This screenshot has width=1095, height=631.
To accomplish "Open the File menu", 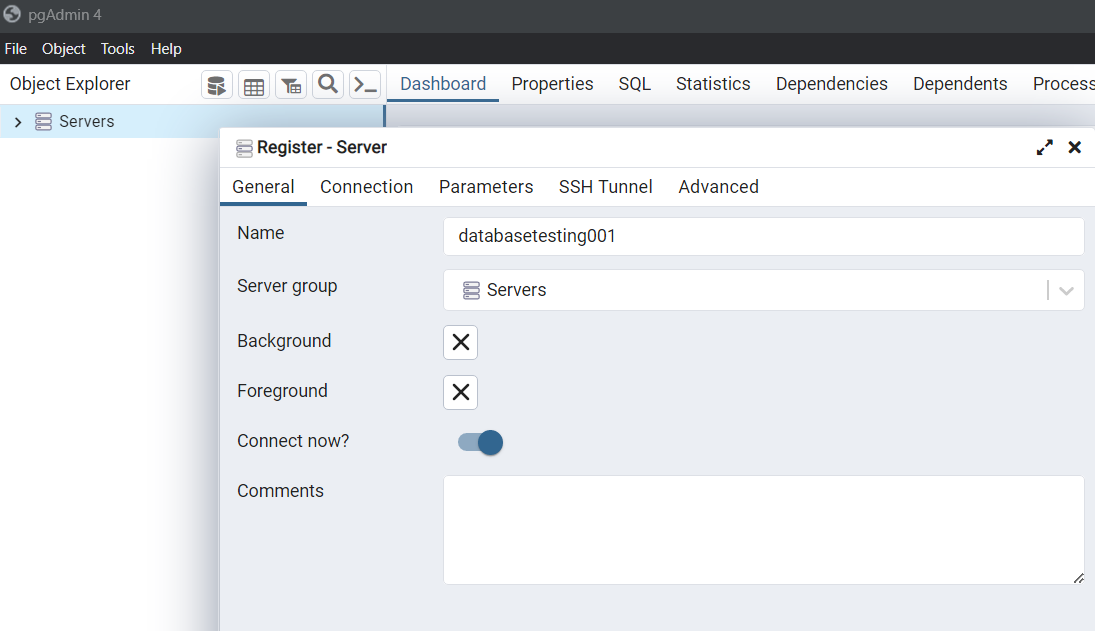I will [x=15, y=49].
